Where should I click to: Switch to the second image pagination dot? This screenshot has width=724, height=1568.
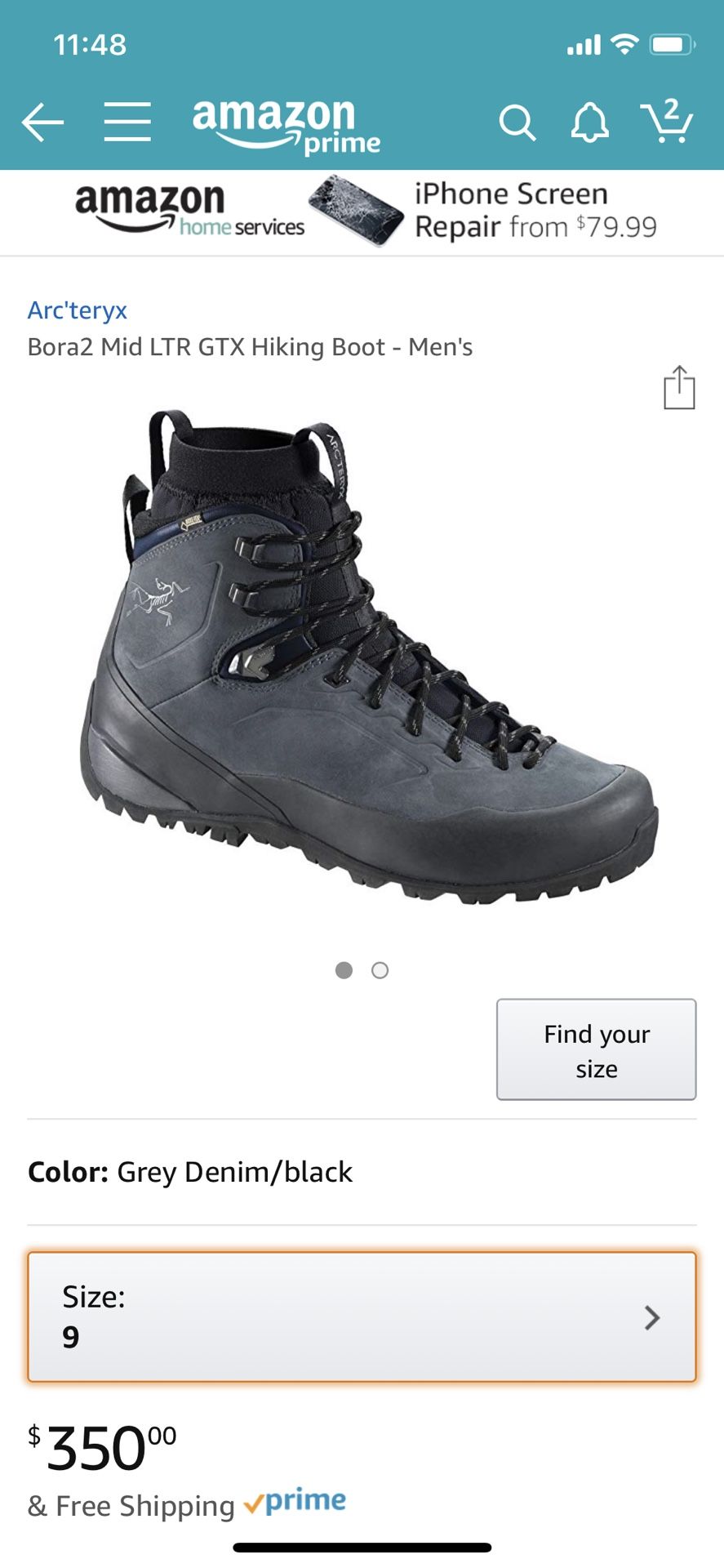380,970
